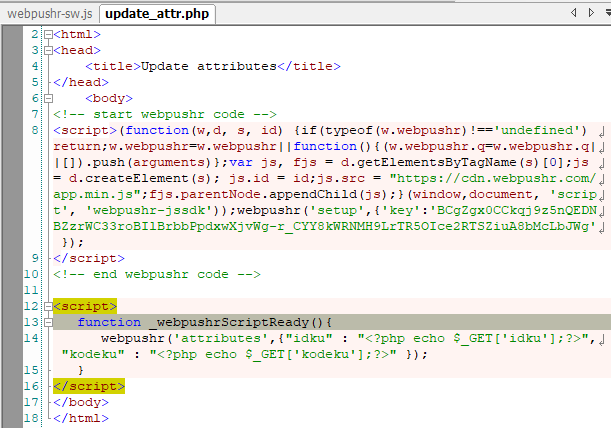This screenshot has height=428, width=611.
Task: Click line number 14 in the gutter
Action: pos(31,338)
